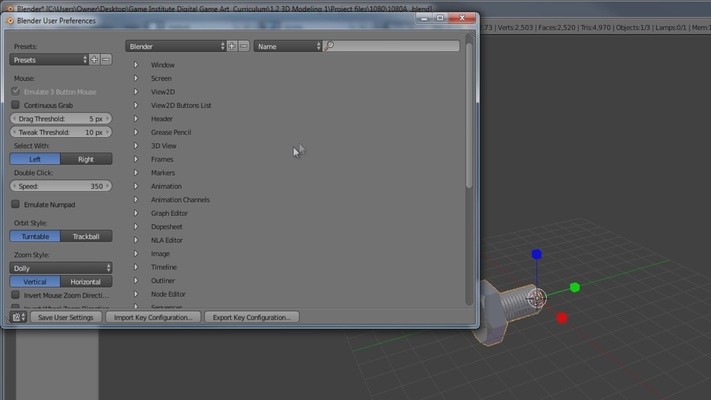Expand the Markers keymap section
711x400 pixels.
click(x=136, y=172)
